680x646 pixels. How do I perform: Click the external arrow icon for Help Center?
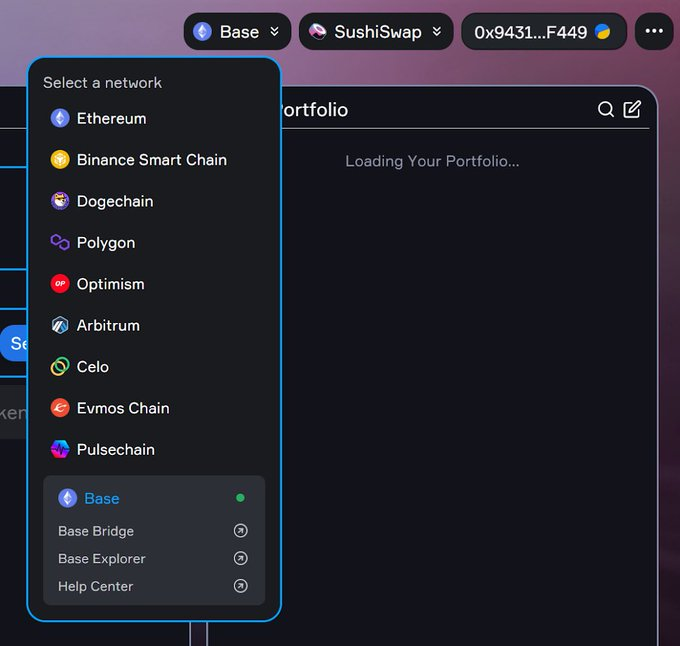coord(241,586)
